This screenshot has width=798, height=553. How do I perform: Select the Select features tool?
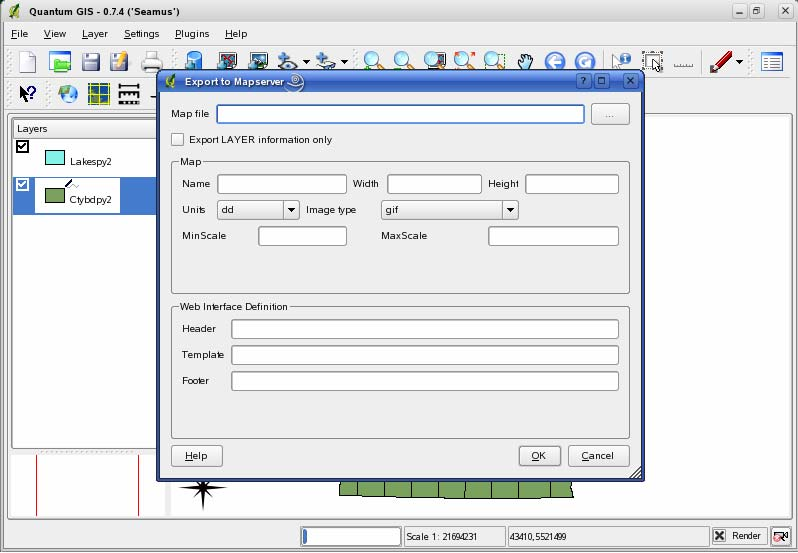[652, 62]
